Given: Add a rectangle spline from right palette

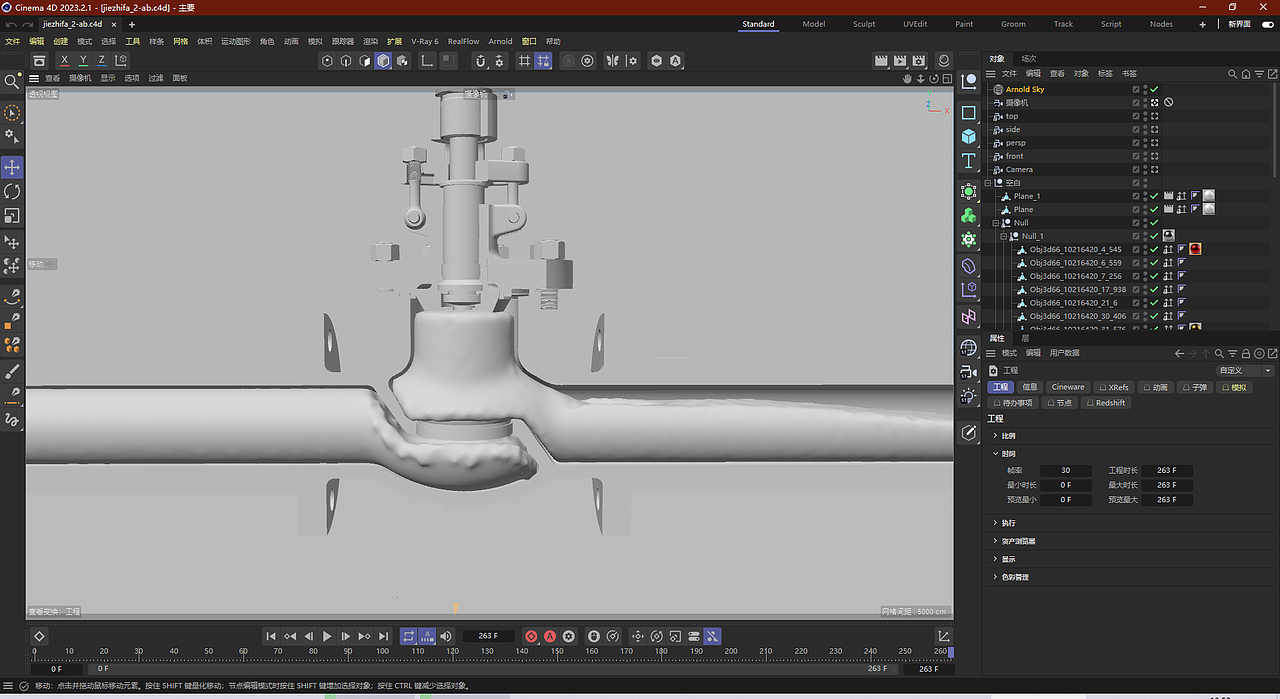Looking at the screenshot, I should (968, 113).
